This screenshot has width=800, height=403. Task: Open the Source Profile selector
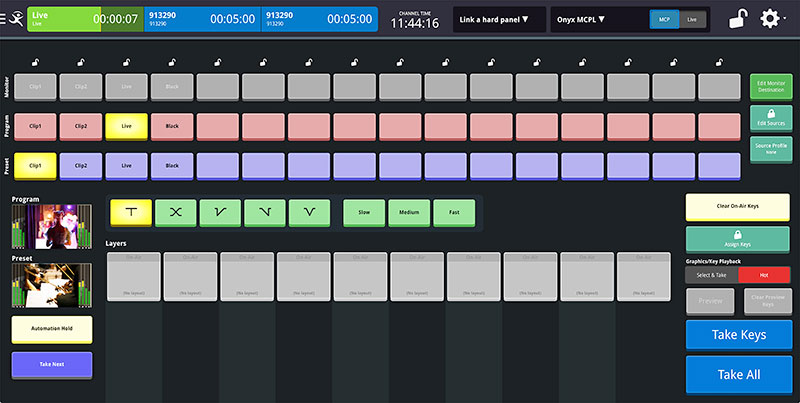click(x=770, y=149)
